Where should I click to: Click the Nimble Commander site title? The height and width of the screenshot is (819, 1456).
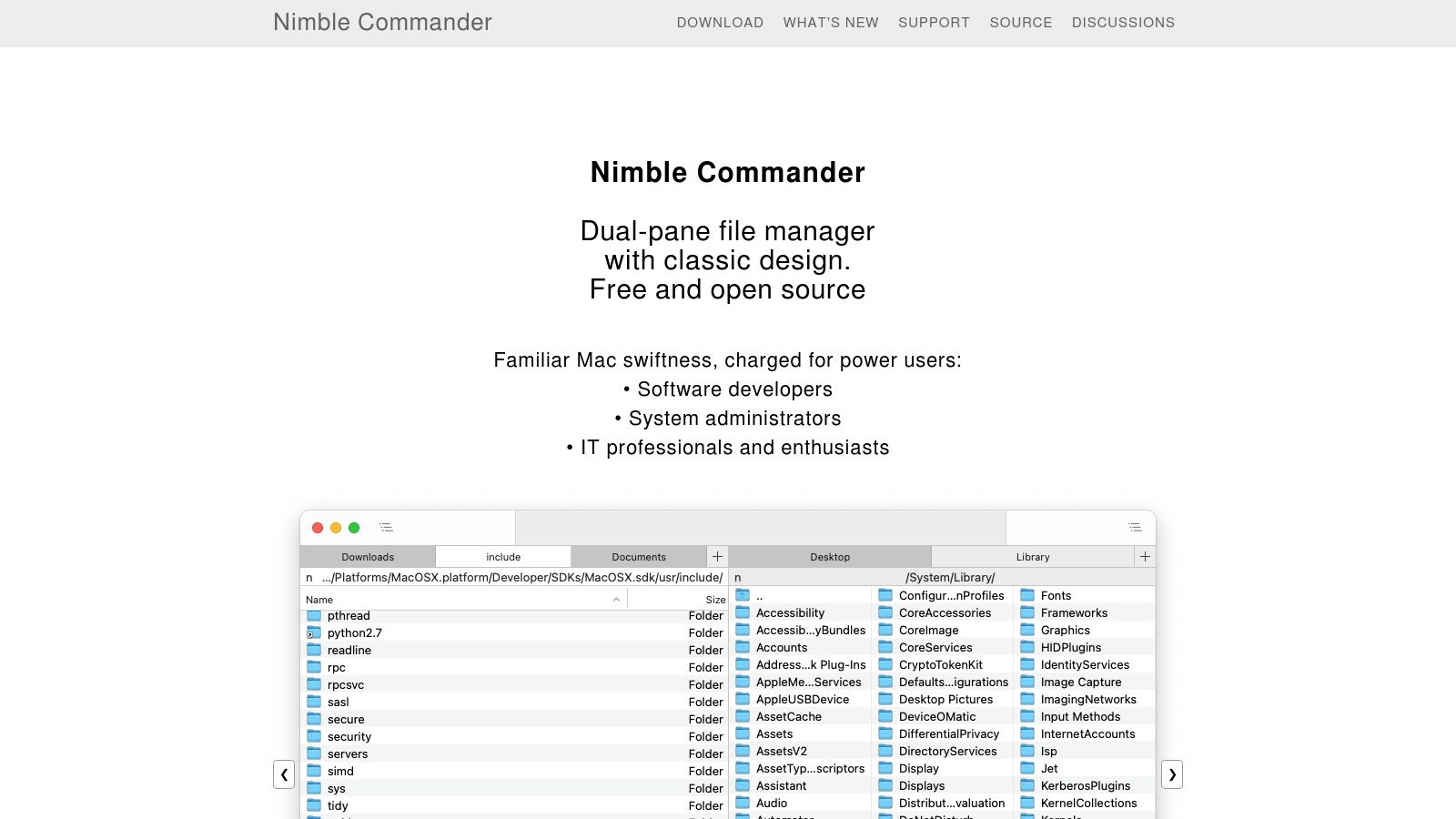pyautogui.click(x=382, y=23)
